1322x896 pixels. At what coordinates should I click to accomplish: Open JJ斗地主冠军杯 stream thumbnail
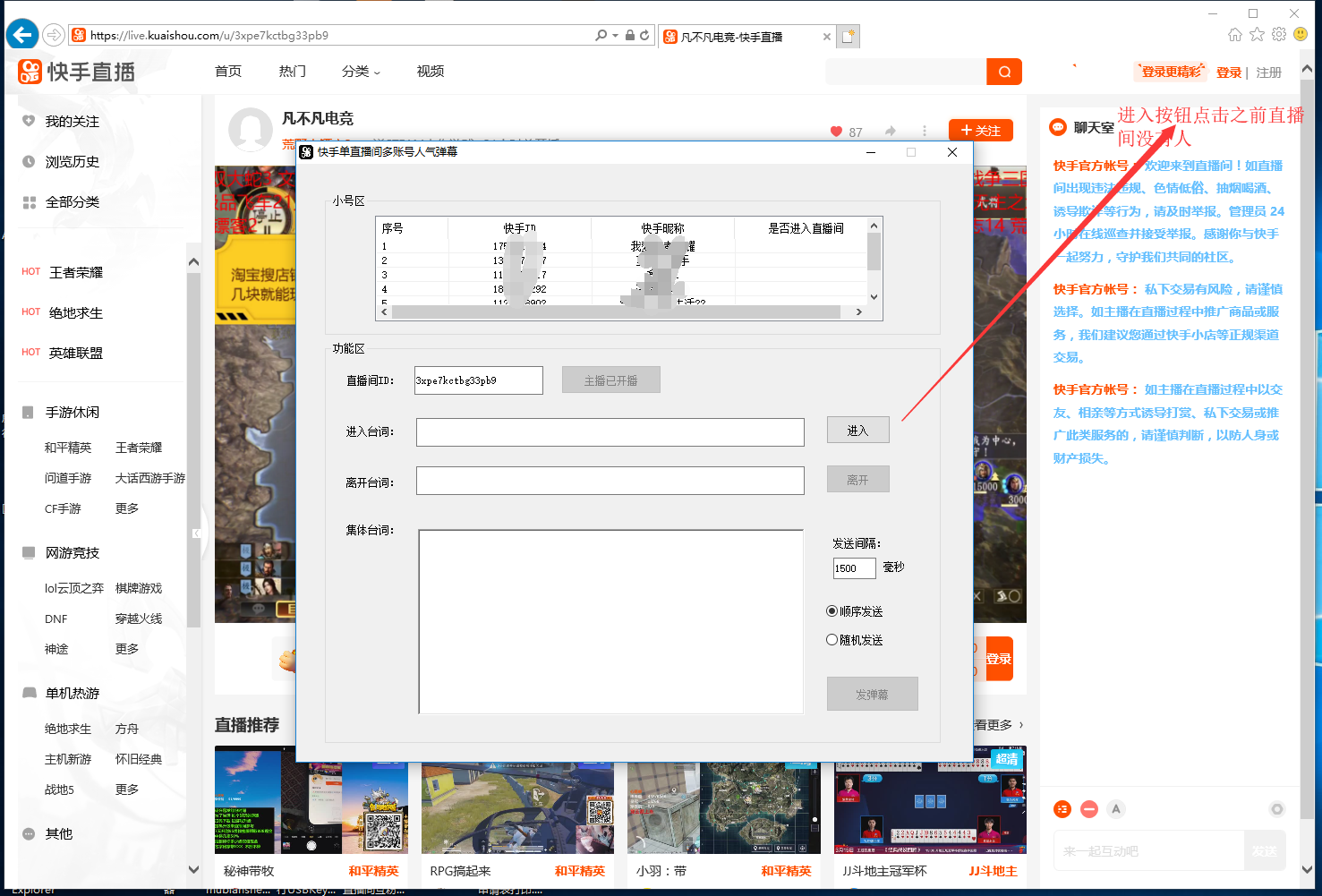point(930,800)
